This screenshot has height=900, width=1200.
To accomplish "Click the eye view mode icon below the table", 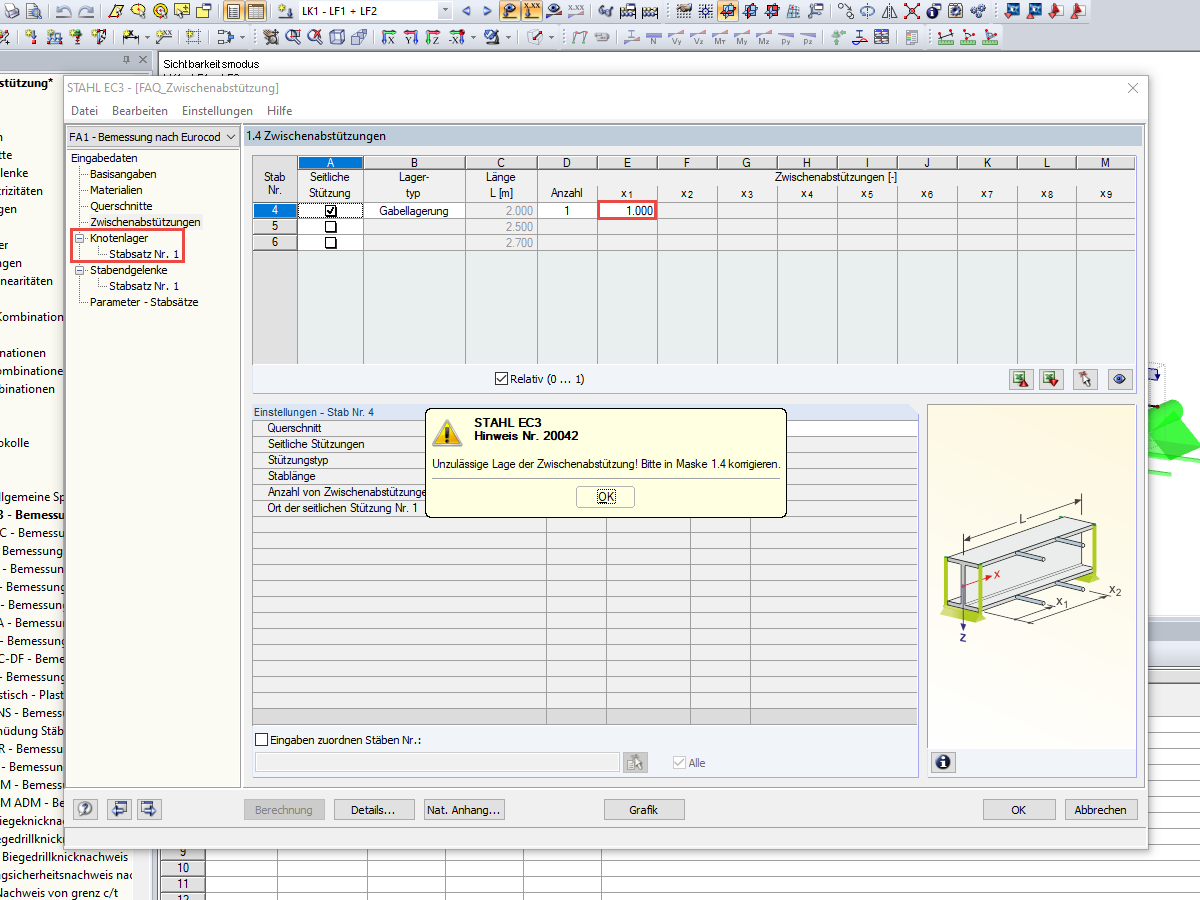I will (1120, 379).
